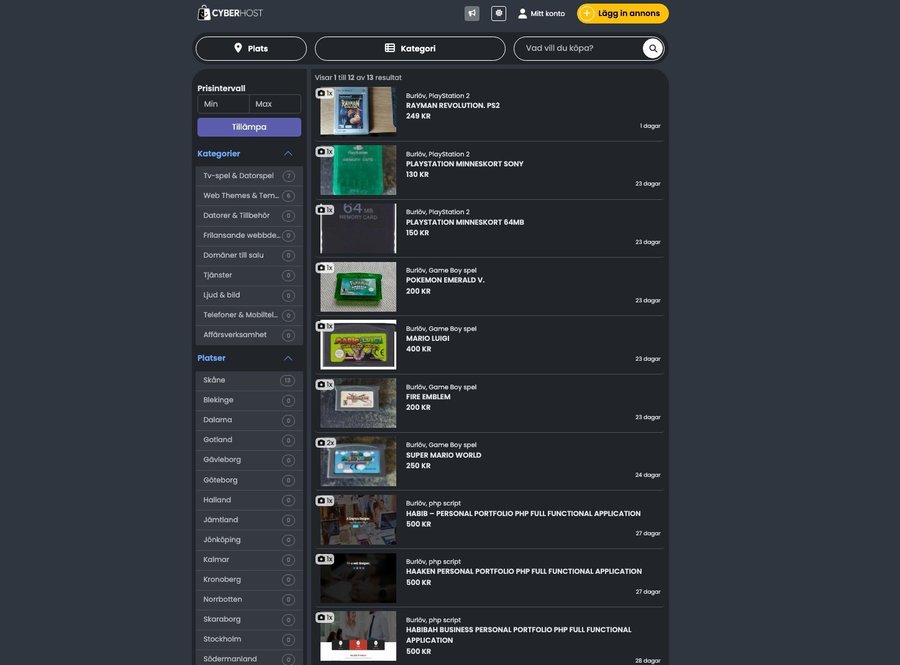The height and width of the screenshot is (665, 900).
Task: Collapse the Kategorier section chevron
Action: coord(288,154)
